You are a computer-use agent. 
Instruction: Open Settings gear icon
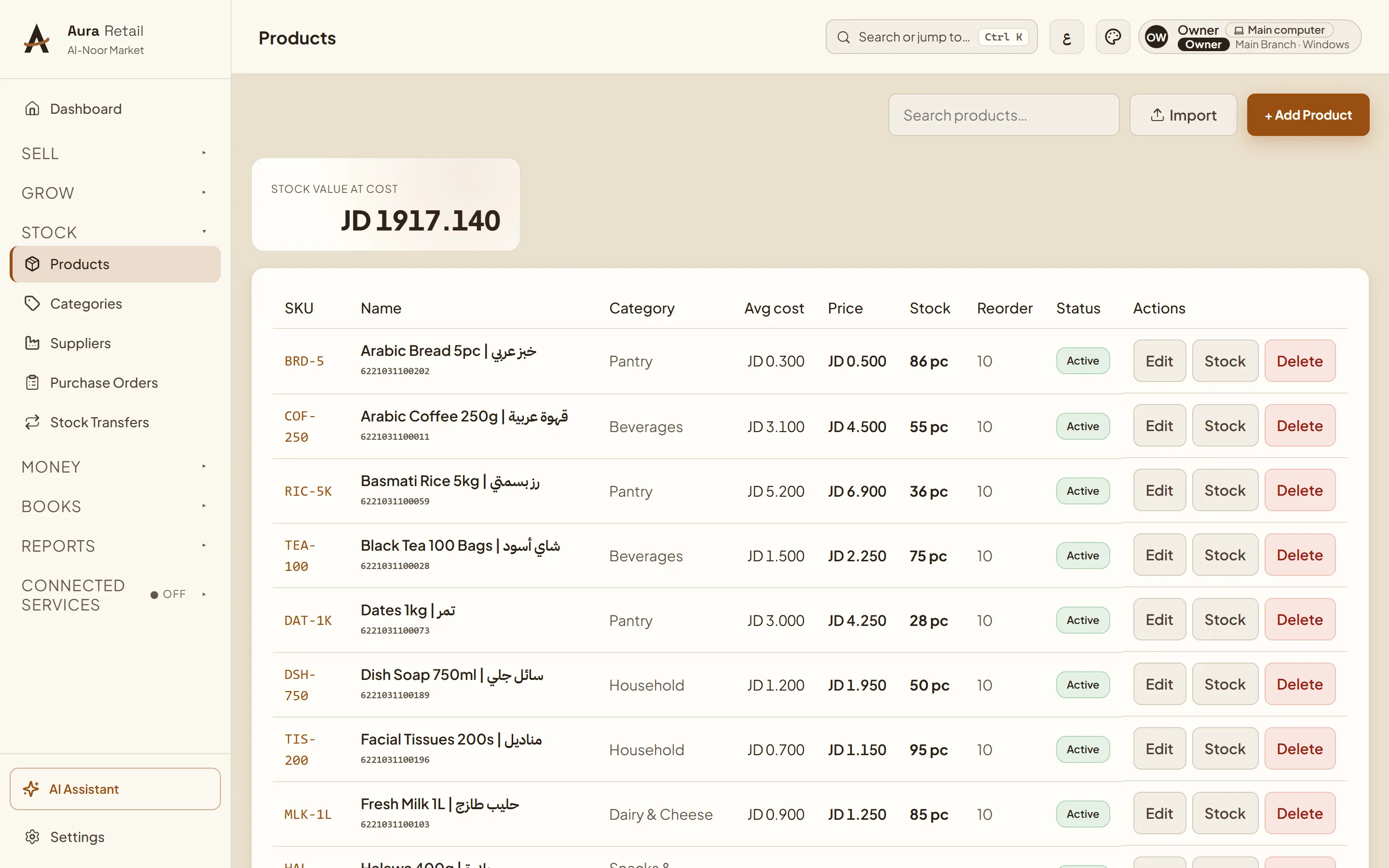click(32, 837)
